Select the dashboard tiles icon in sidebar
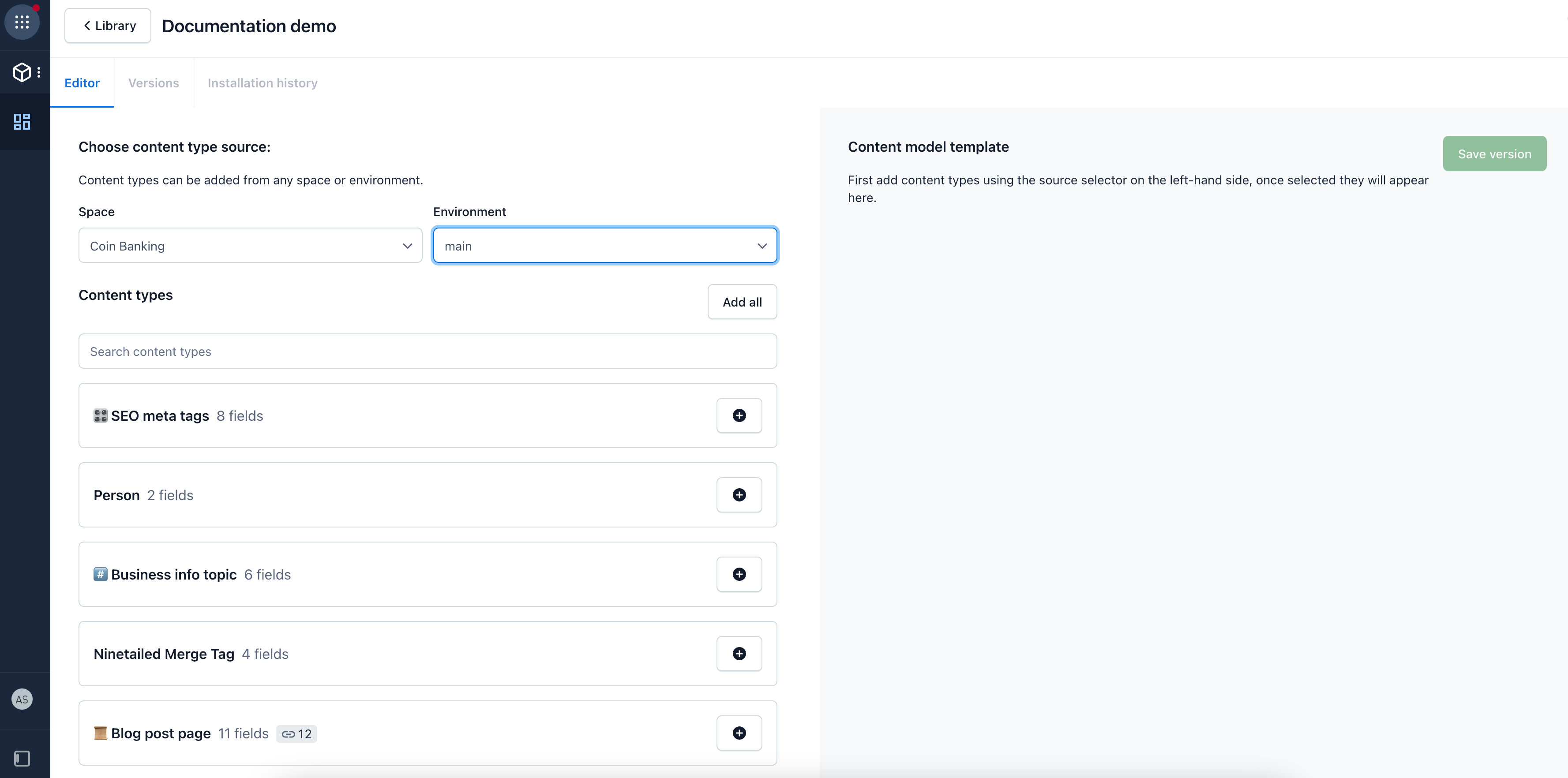 click(x=22, y=122)
